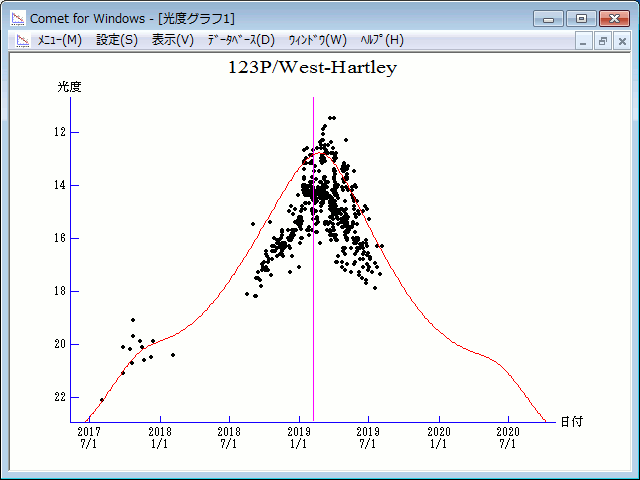Click the 2017 7/1 date label
Image resolution: width=640 pixels, height=480 pixels.
pyautogui.click(x=89, y=438)
